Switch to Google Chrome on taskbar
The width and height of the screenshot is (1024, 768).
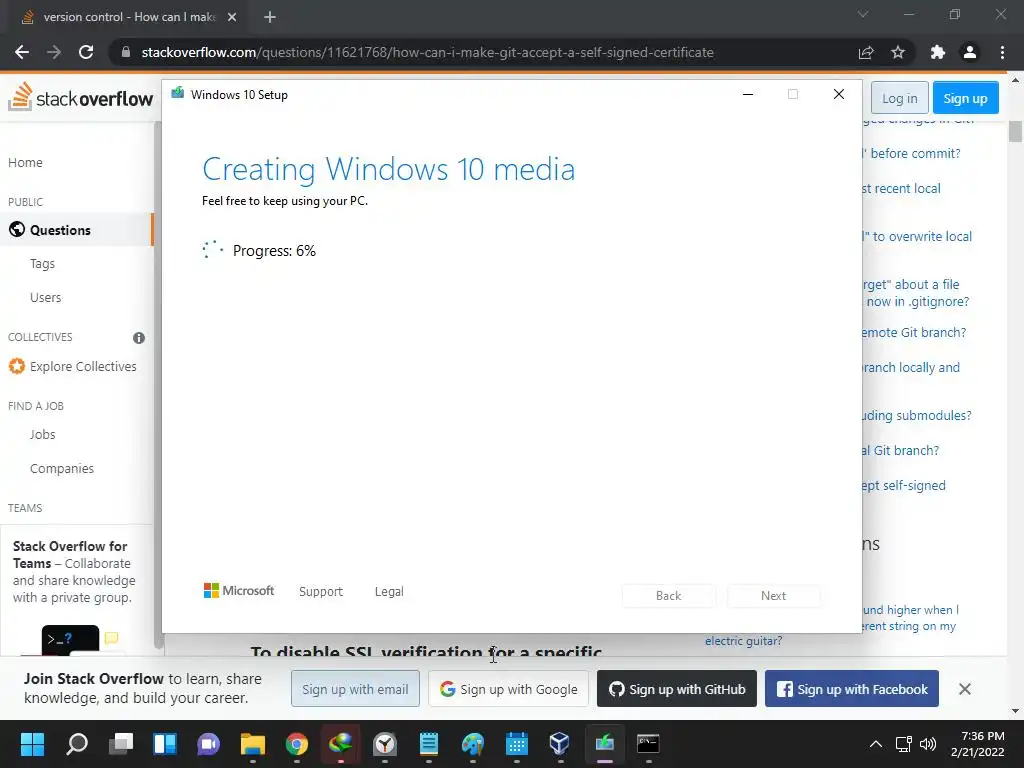point(296,743)
